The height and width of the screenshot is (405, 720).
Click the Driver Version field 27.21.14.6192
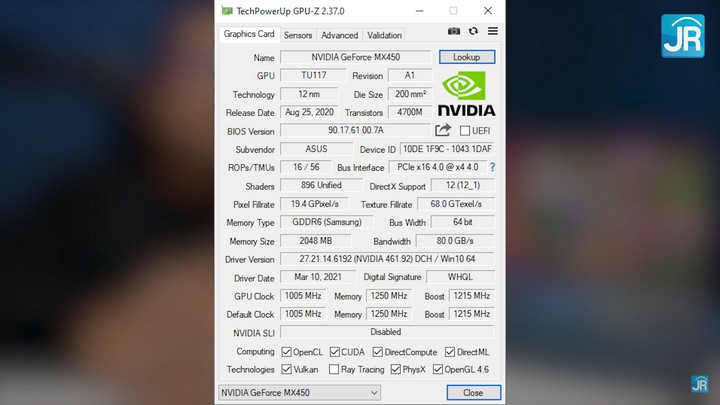[387, 259]
